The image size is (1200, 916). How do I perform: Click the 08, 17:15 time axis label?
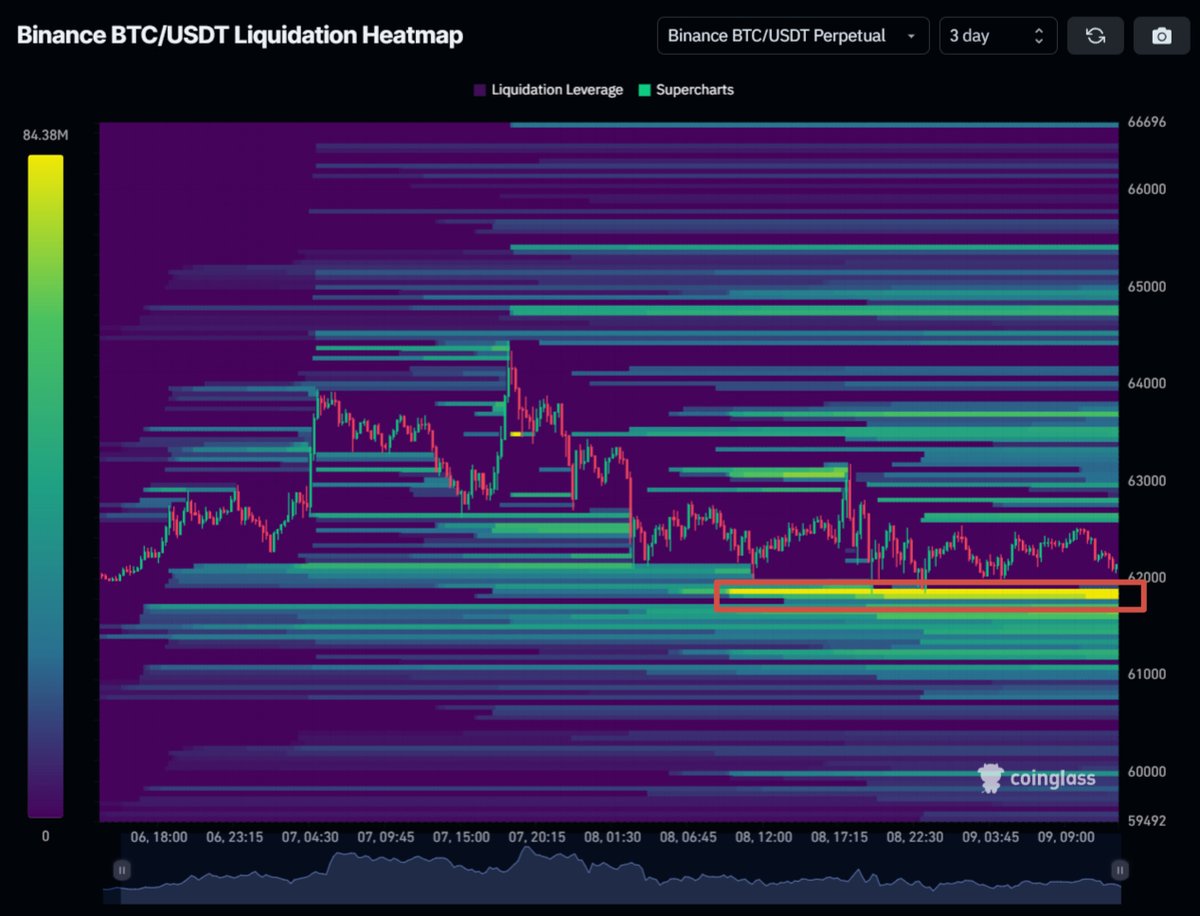click(x=838, y=837)
